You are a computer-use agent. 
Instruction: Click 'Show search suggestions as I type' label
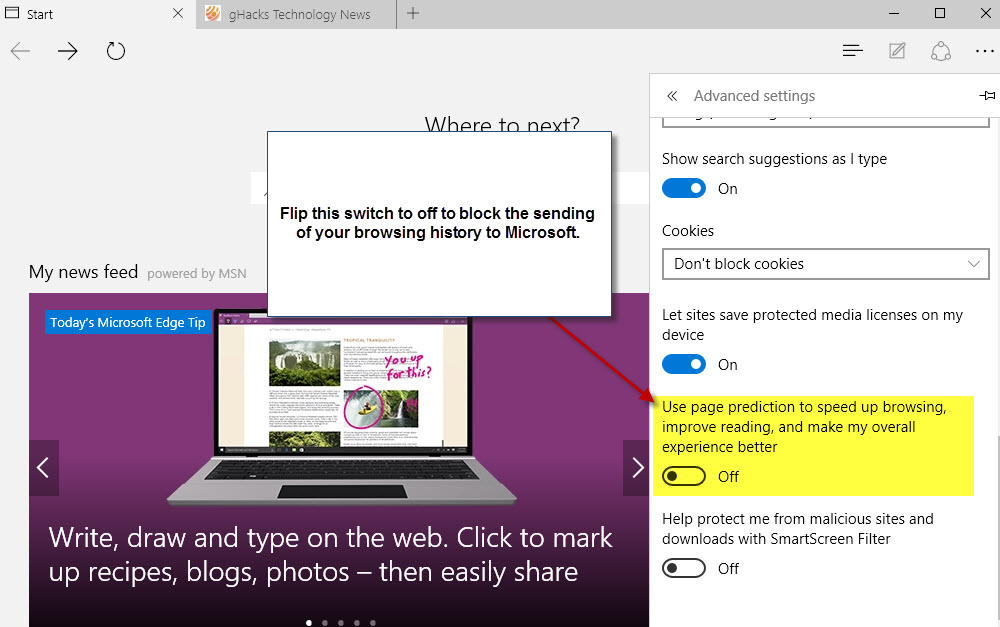(774, 159)
